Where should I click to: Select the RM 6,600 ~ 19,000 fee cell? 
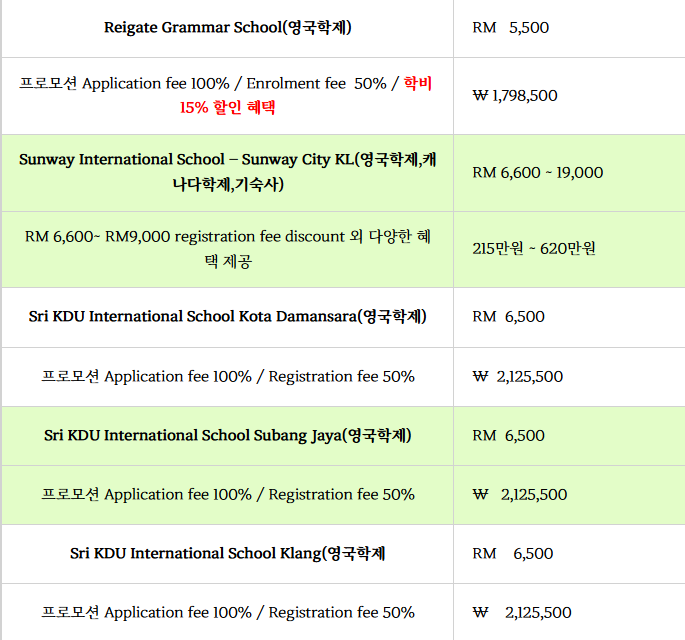pos(537,172)
